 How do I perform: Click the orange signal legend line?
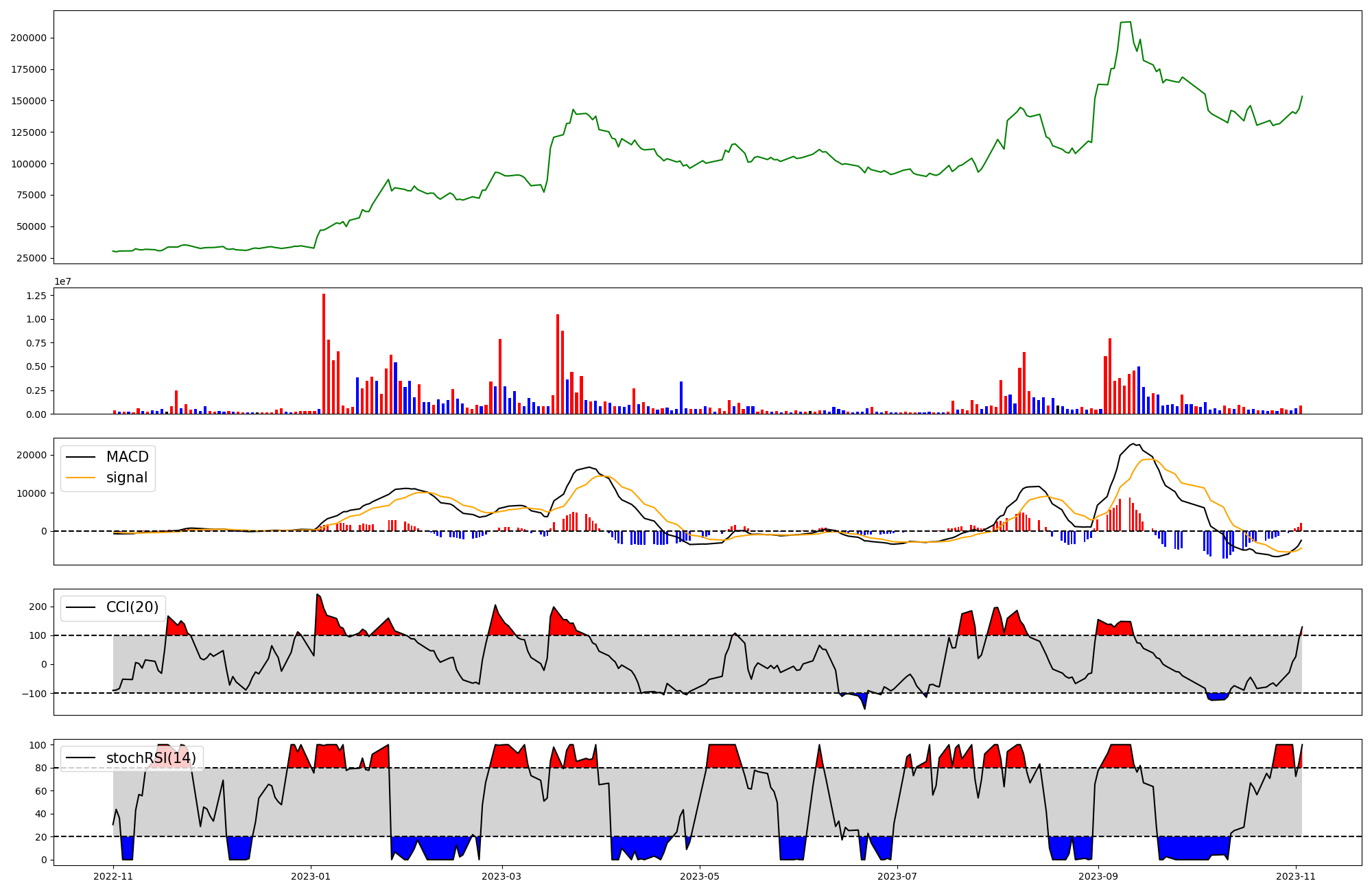point(82,478)
